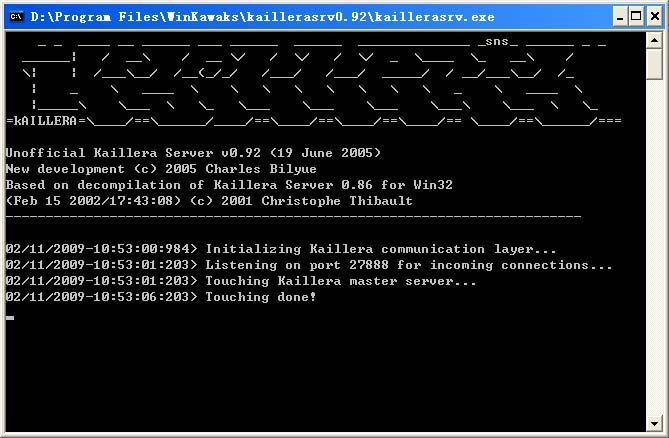Click the "New development (c) 2005" line
The image size is (669, 438).
[x=161, y=169]
